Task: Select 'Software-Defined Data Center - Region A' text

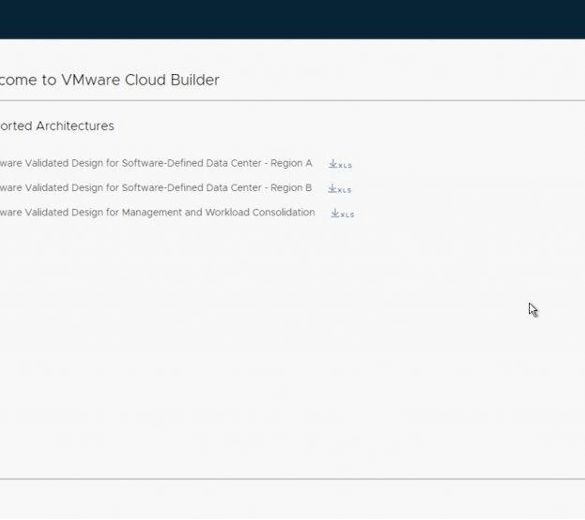Action: [x=217, y=163]
